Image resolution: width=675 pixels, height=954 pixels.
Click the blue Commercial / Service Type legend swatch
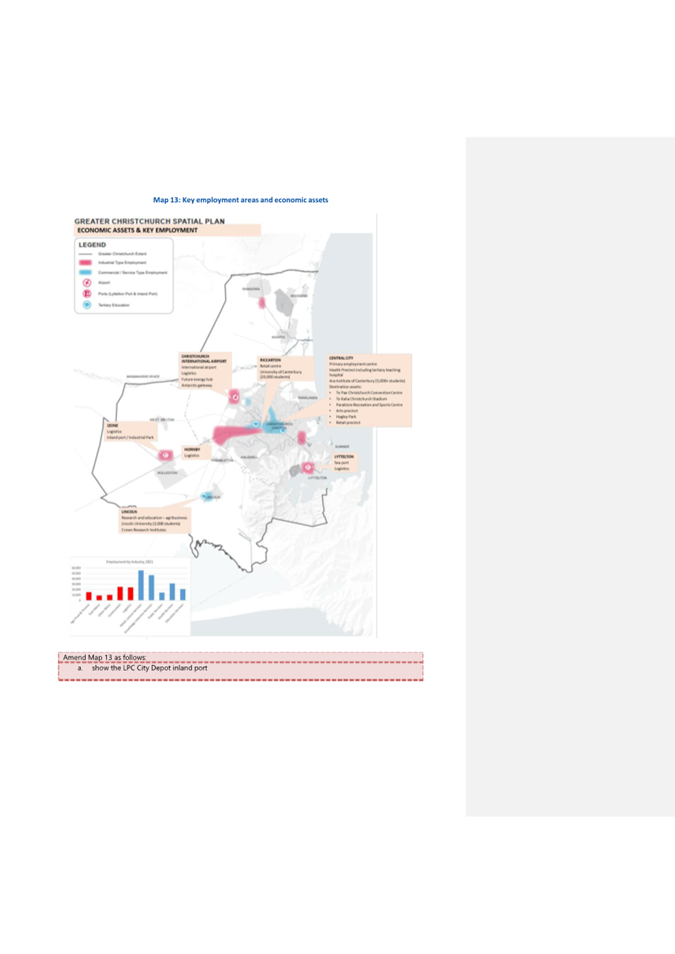[86, 273]
